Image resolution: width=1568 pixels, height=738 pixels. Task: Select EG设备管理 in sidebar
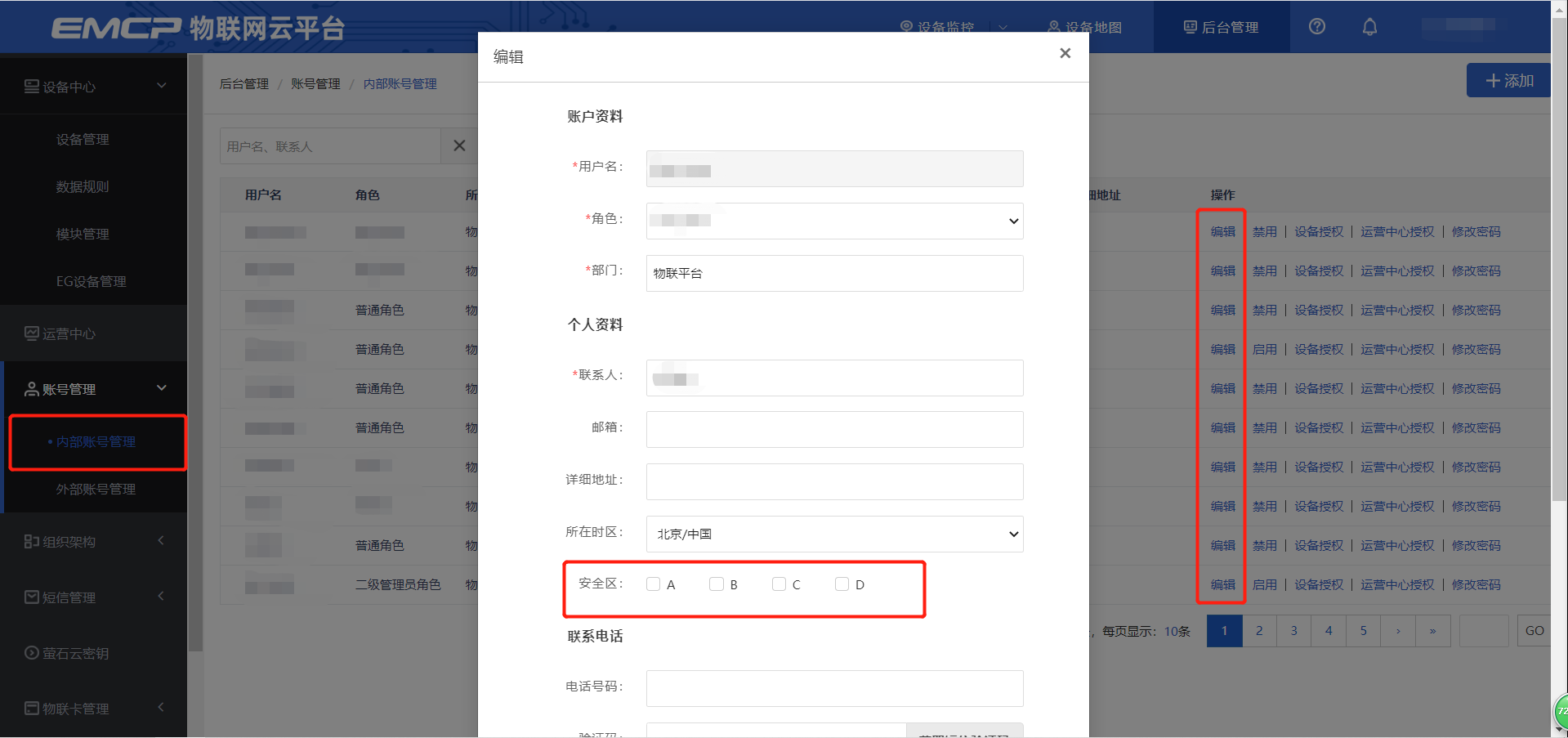point(91,281)
